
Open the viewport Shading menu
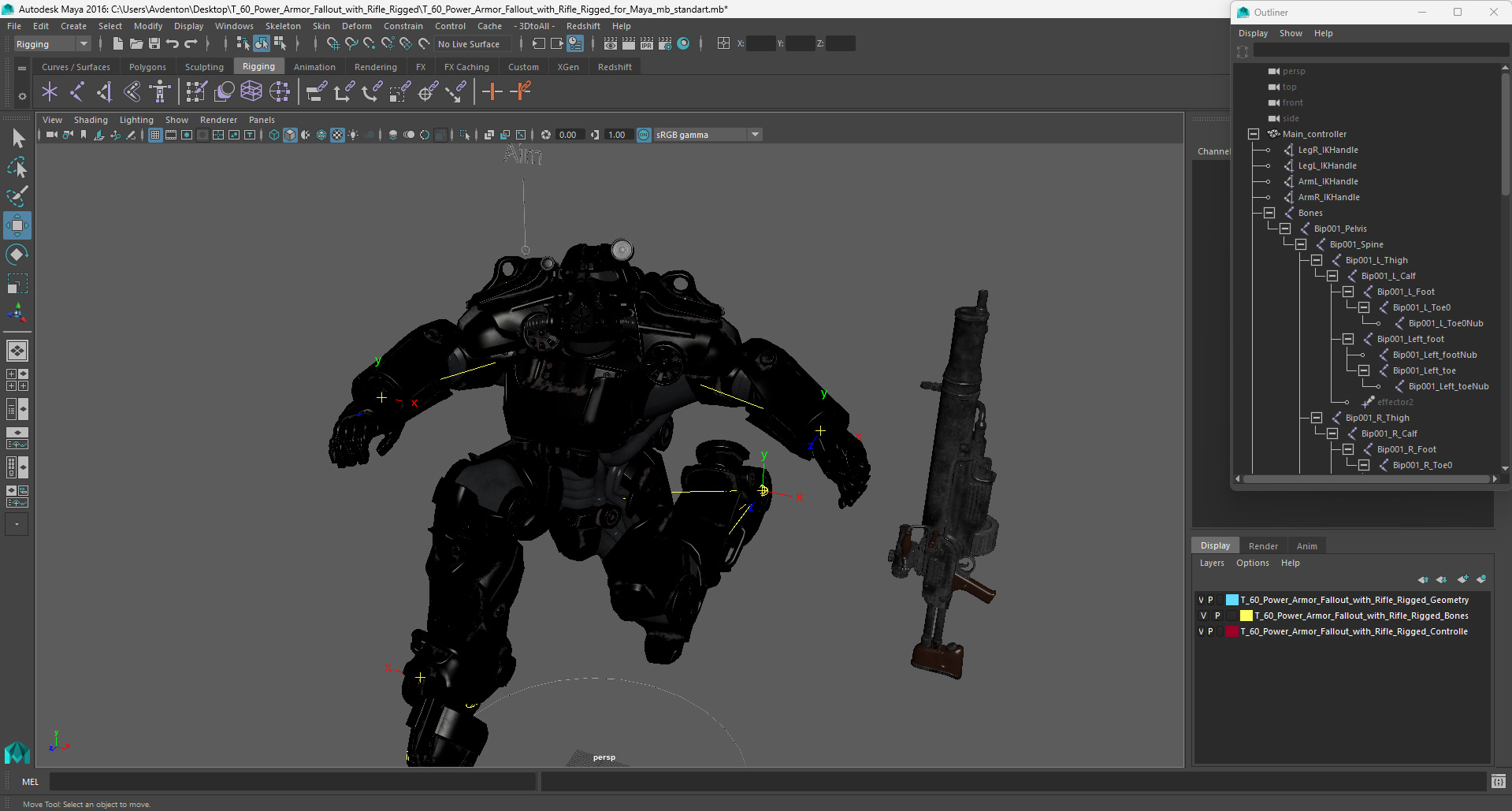(91, 120)
